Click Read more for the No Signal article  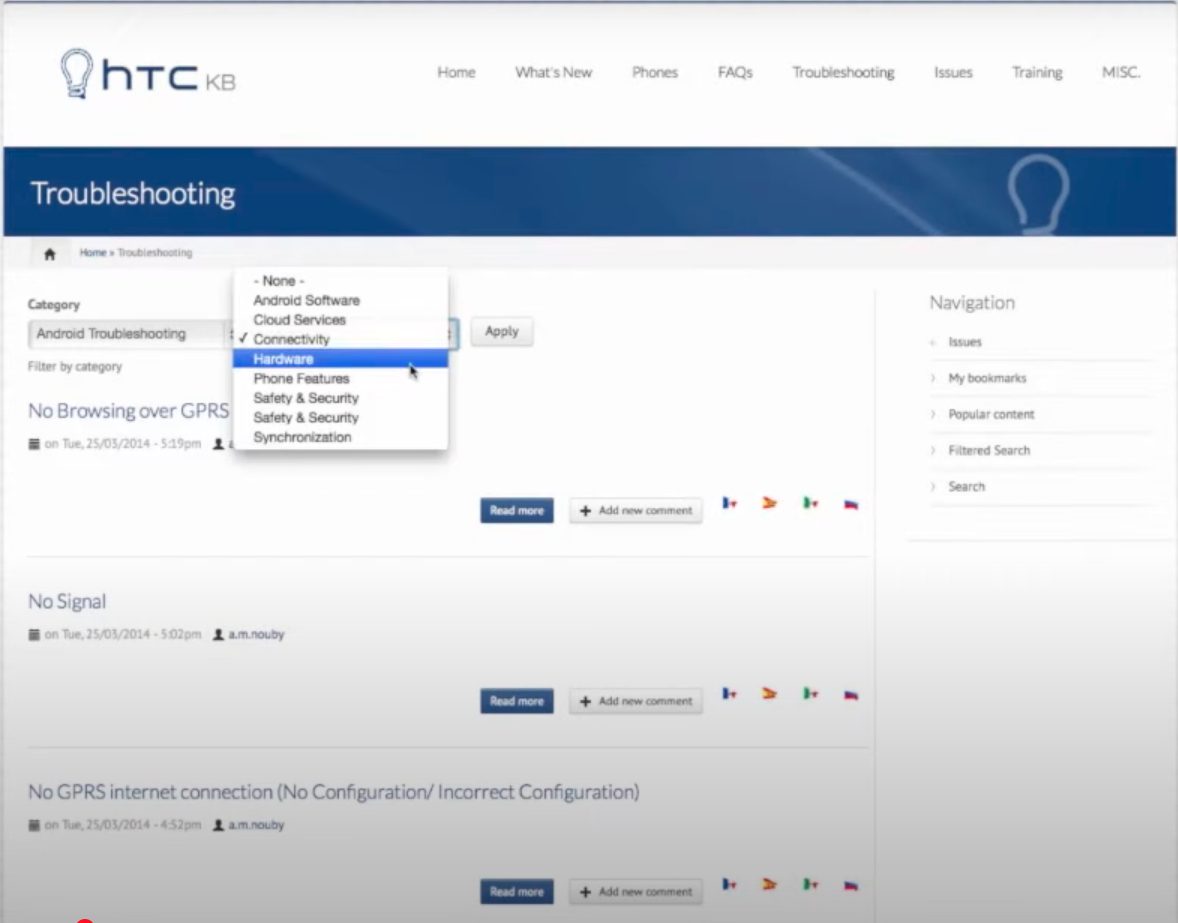(x=516, y=701)
